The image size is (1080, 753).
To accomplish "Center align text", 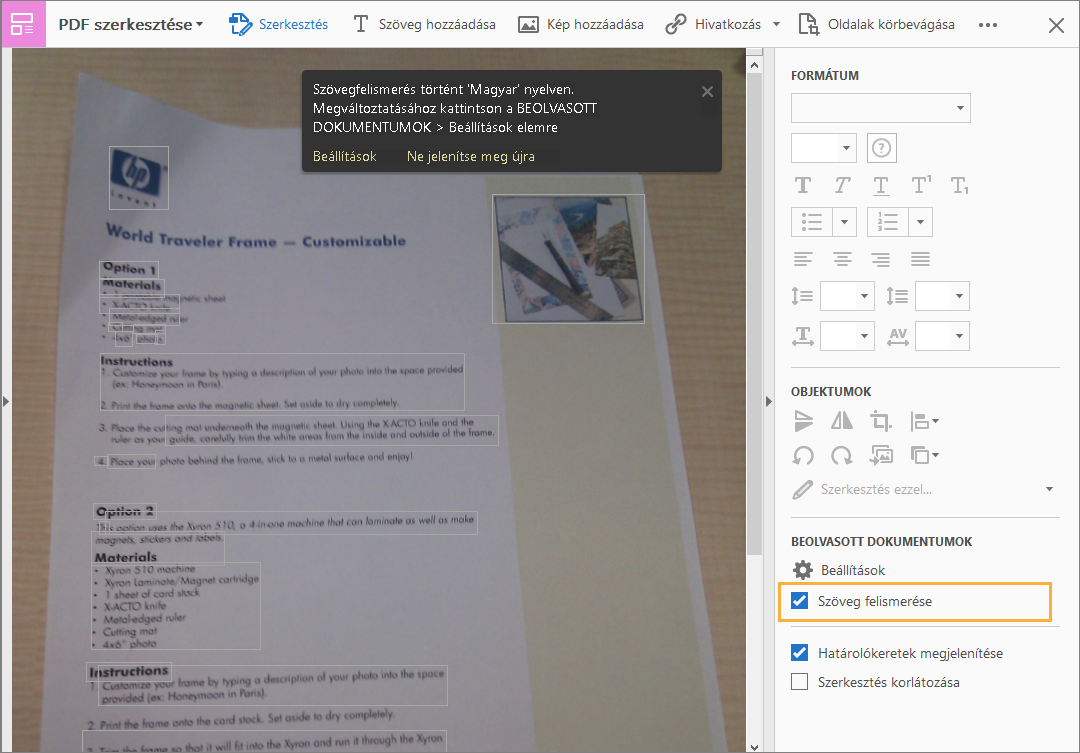I will [842, 259].
